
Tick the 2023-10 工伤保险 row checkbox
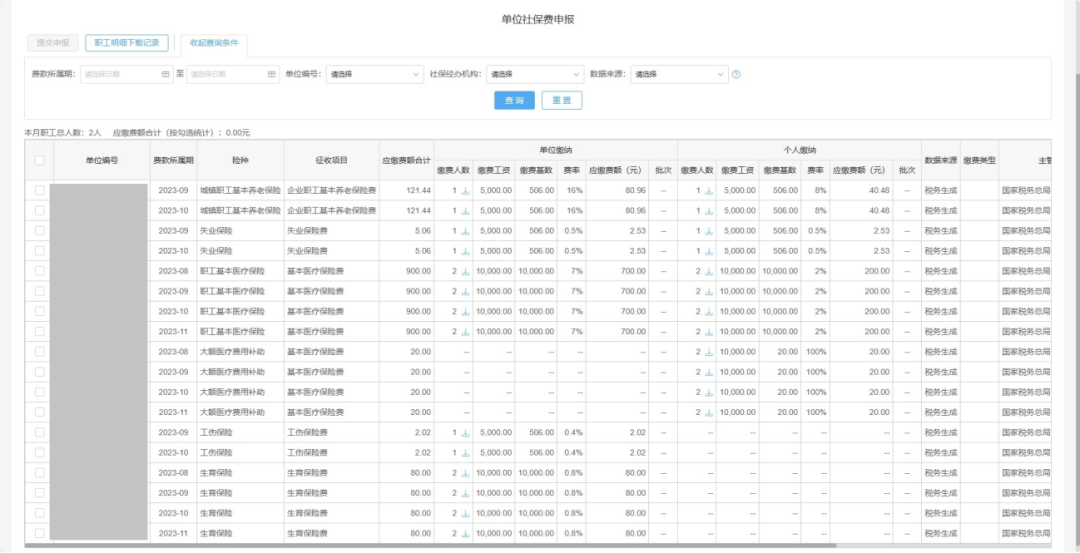[x=39, y=452]
